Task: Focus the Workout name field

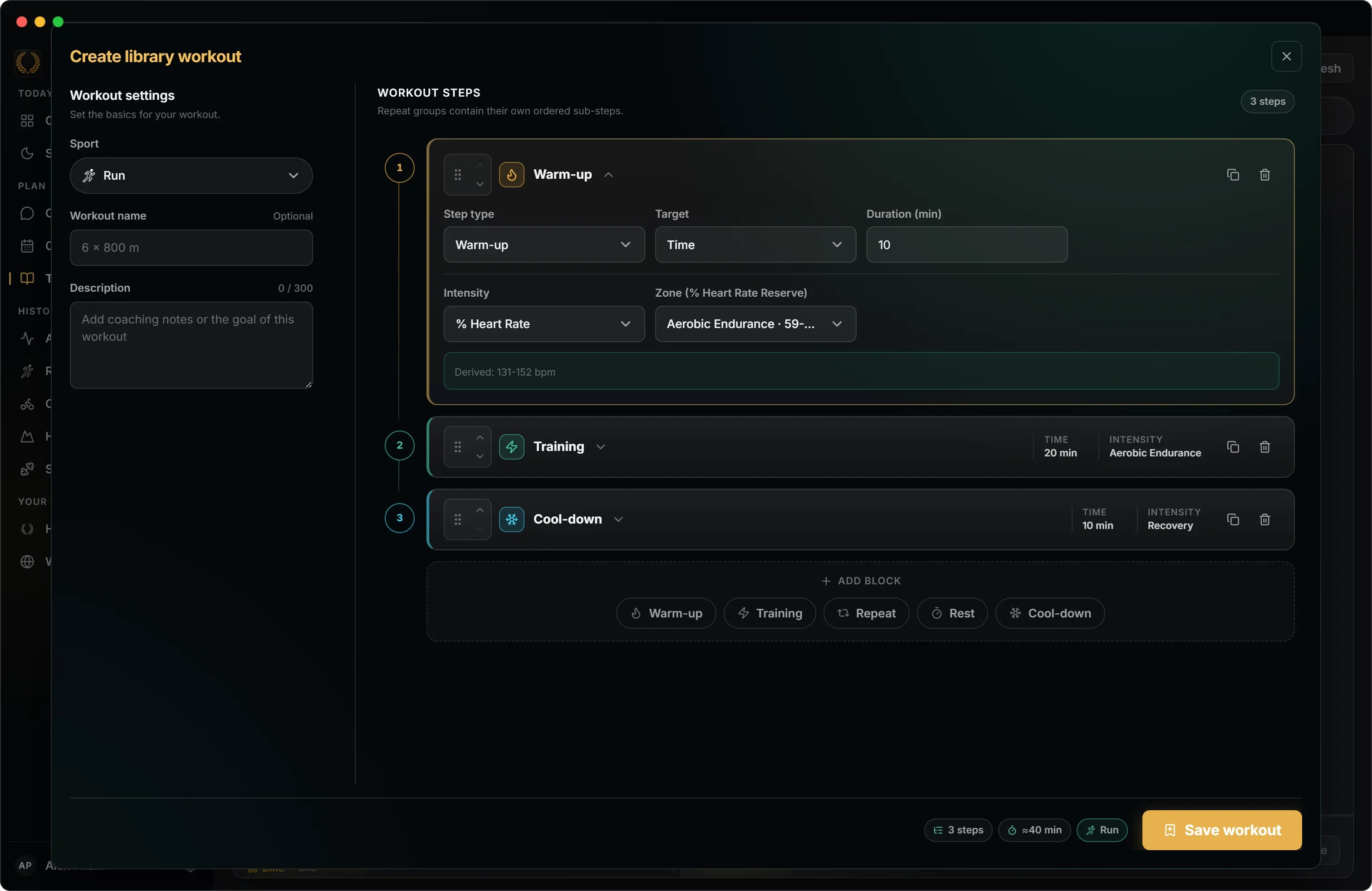Action: 191,247
